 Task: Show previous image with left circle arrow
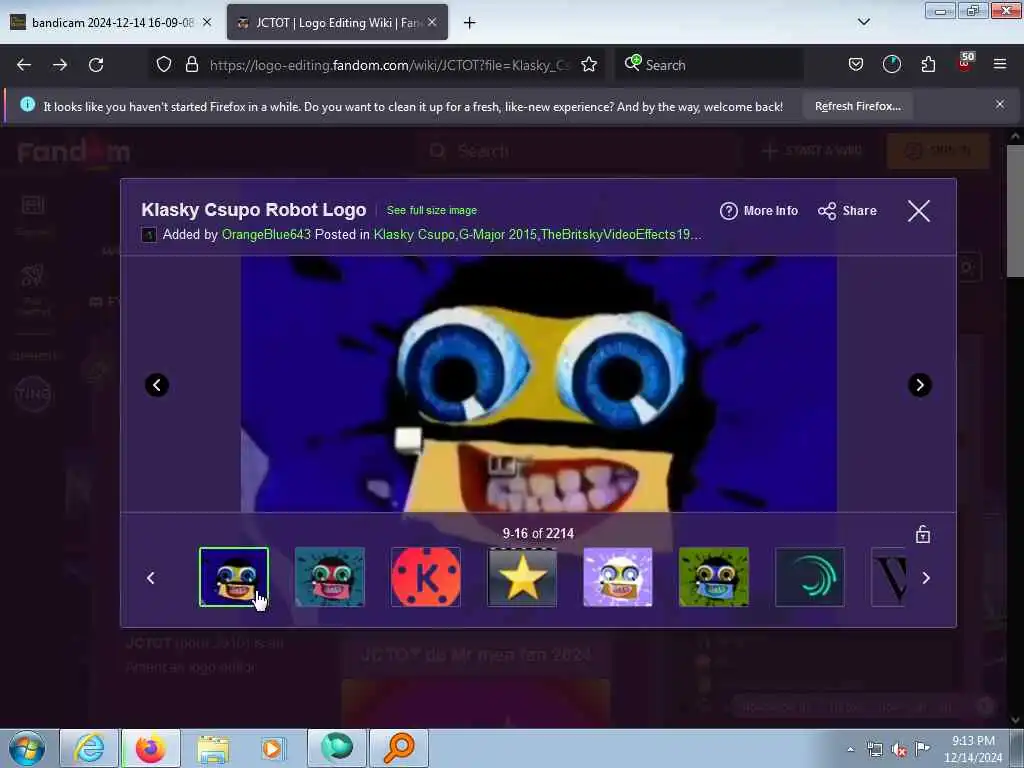pyautogui.click(x=157, y=385)
